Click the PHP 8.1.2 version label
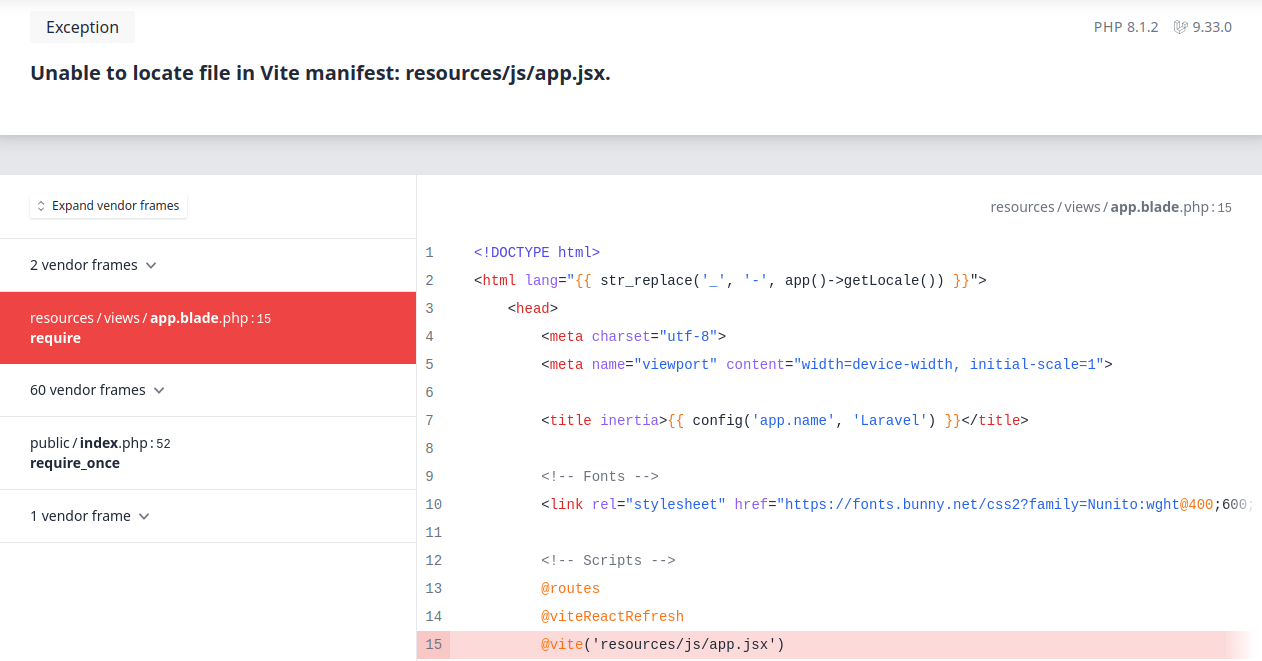1262x661 pixels. tap(1125, 27)
